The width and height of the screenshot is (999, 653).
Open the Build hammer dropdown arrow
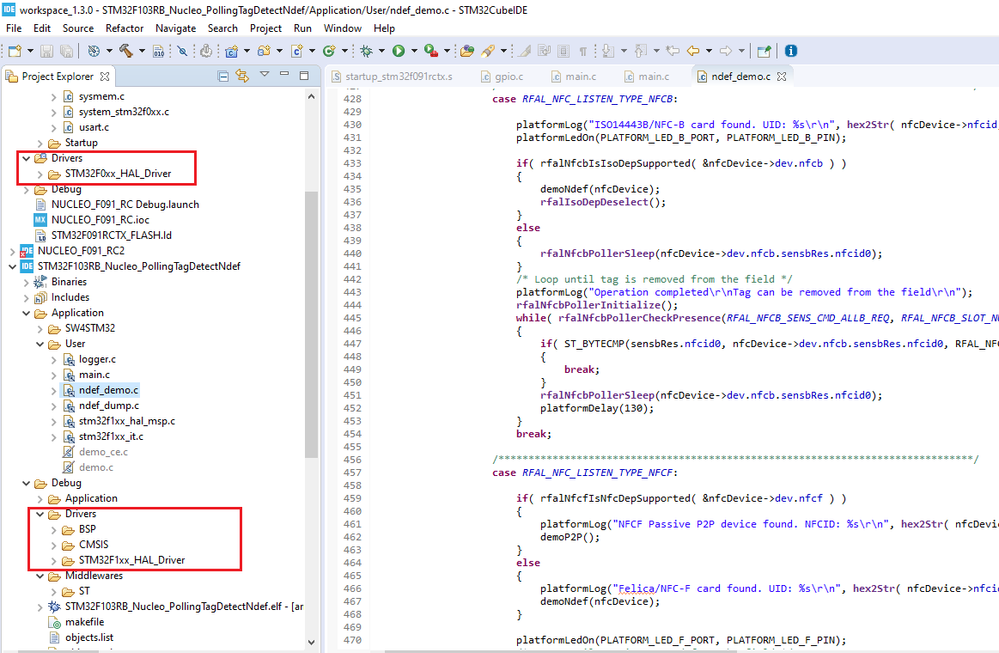(x=141, y=51)
